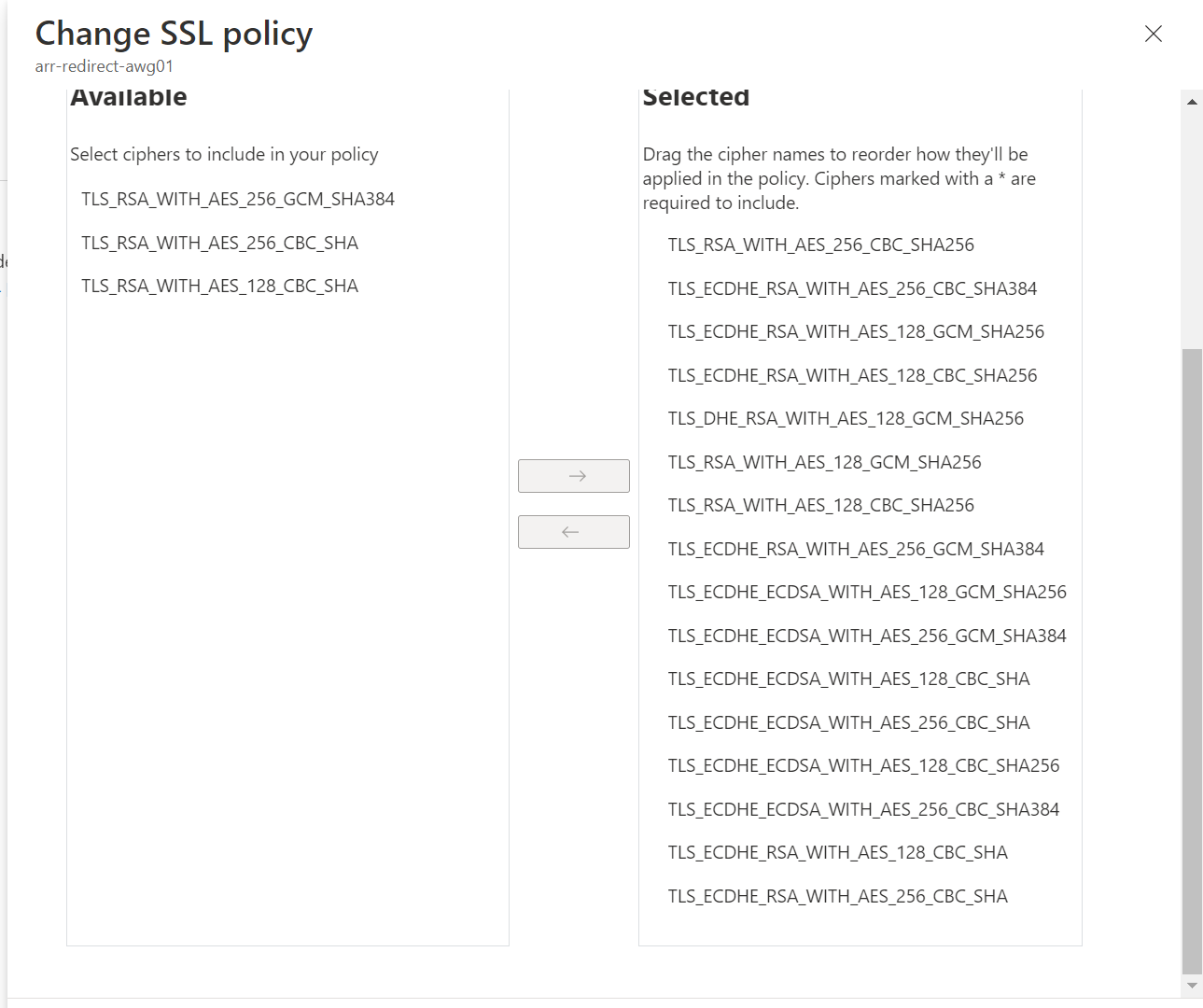Select TLS_ECDHE_ECDSA_WITH_AES_256_GCM_SHA384 cipher

(868, 636)
